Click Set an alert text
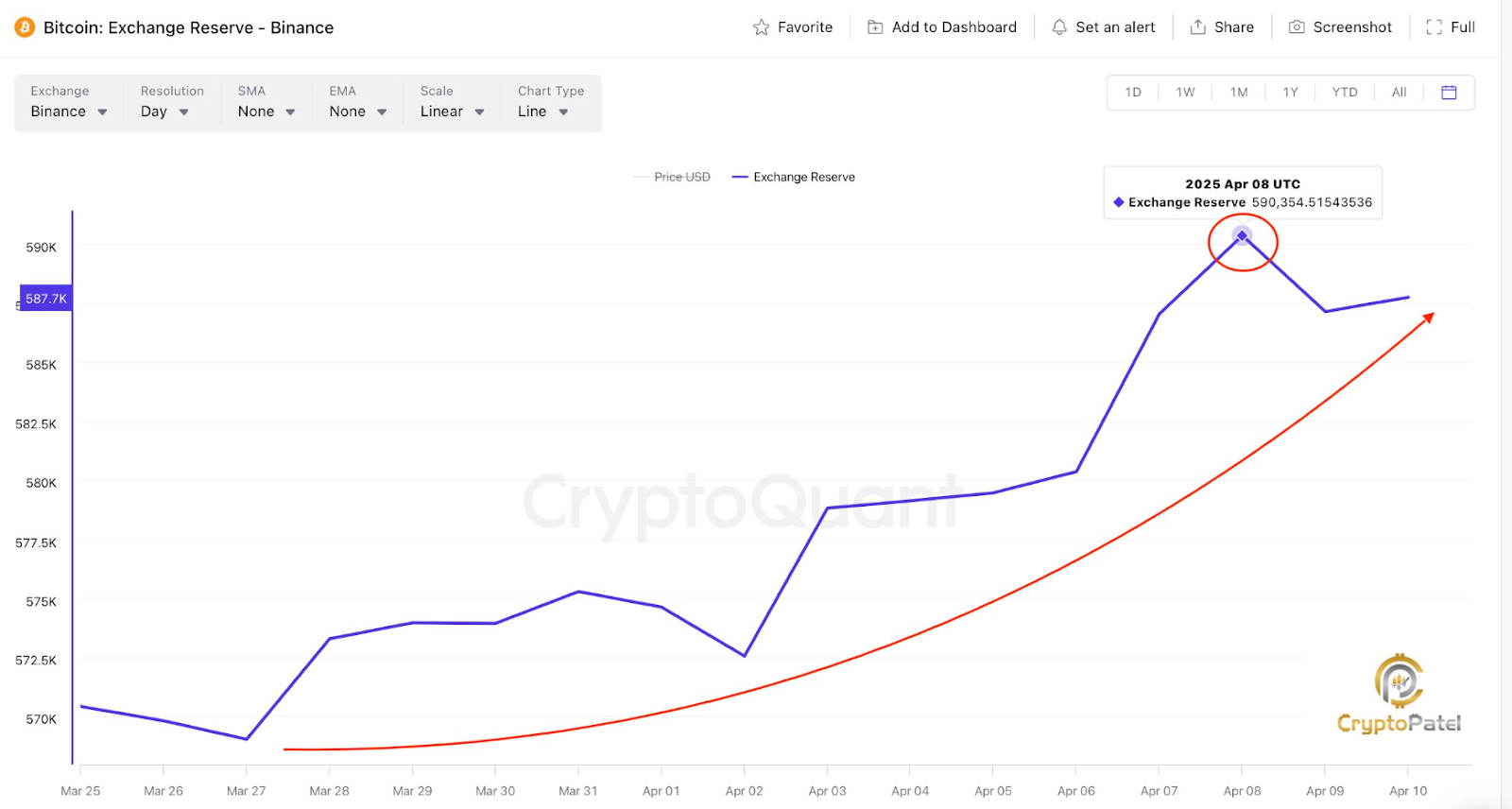 tap(1115, 27)
